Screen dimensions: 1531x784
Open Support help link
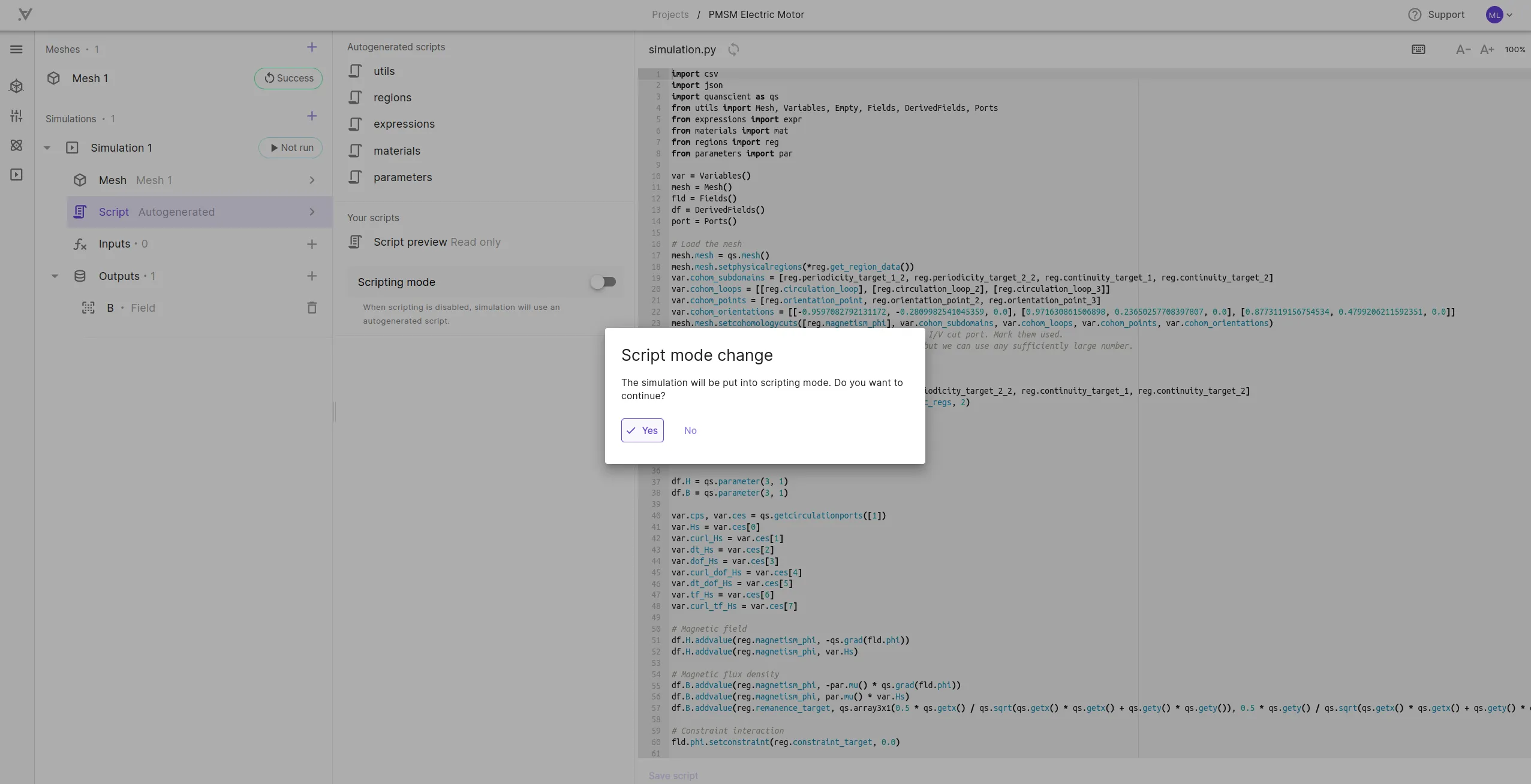(x=1446, y=14)
